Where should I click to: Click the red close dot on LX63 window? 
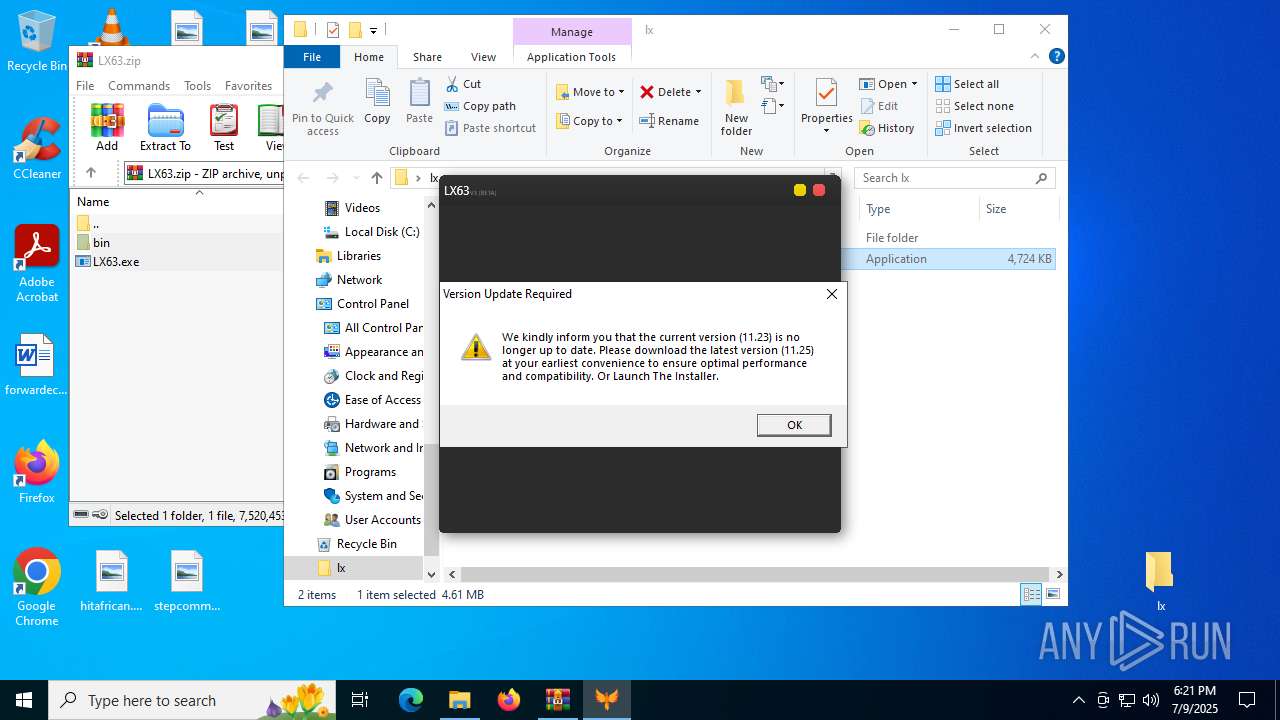819,190
